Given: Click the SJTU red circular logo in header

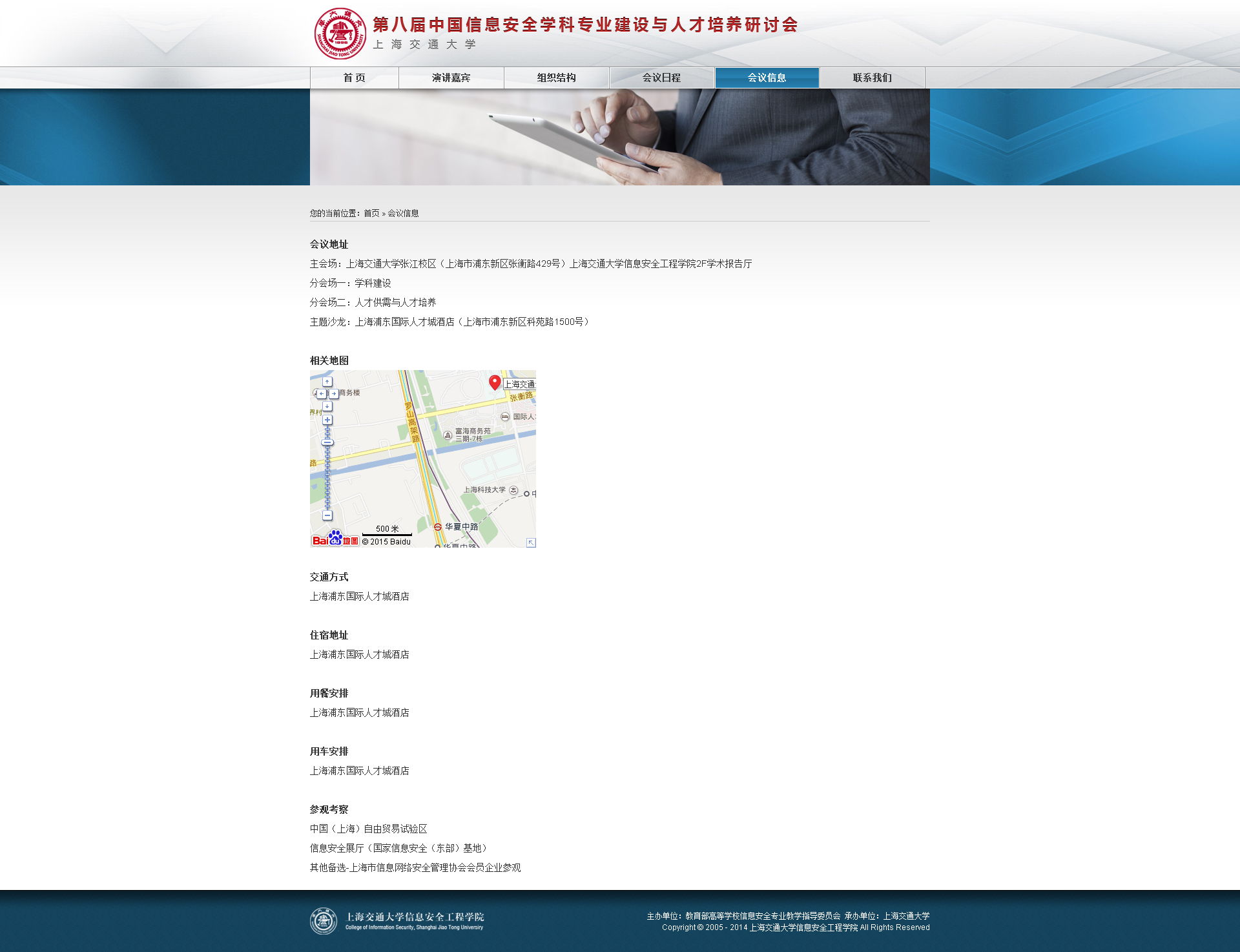Looking at the screenshot, I should coord(340,34).
